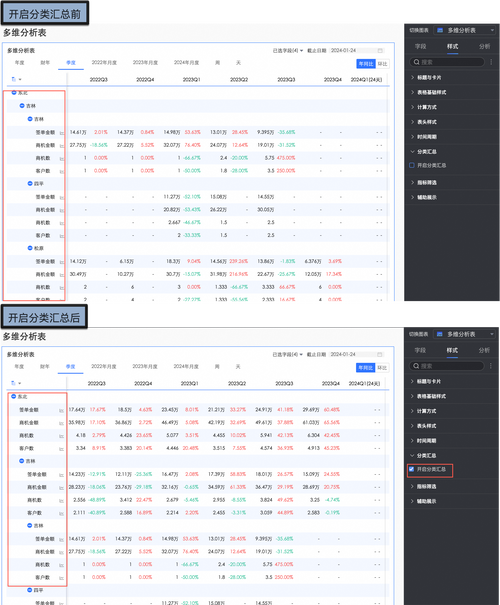Viewport: 500px width, 605px height.
Task: Select 2022年月度 tab in upper table
Action: [104, 63]
